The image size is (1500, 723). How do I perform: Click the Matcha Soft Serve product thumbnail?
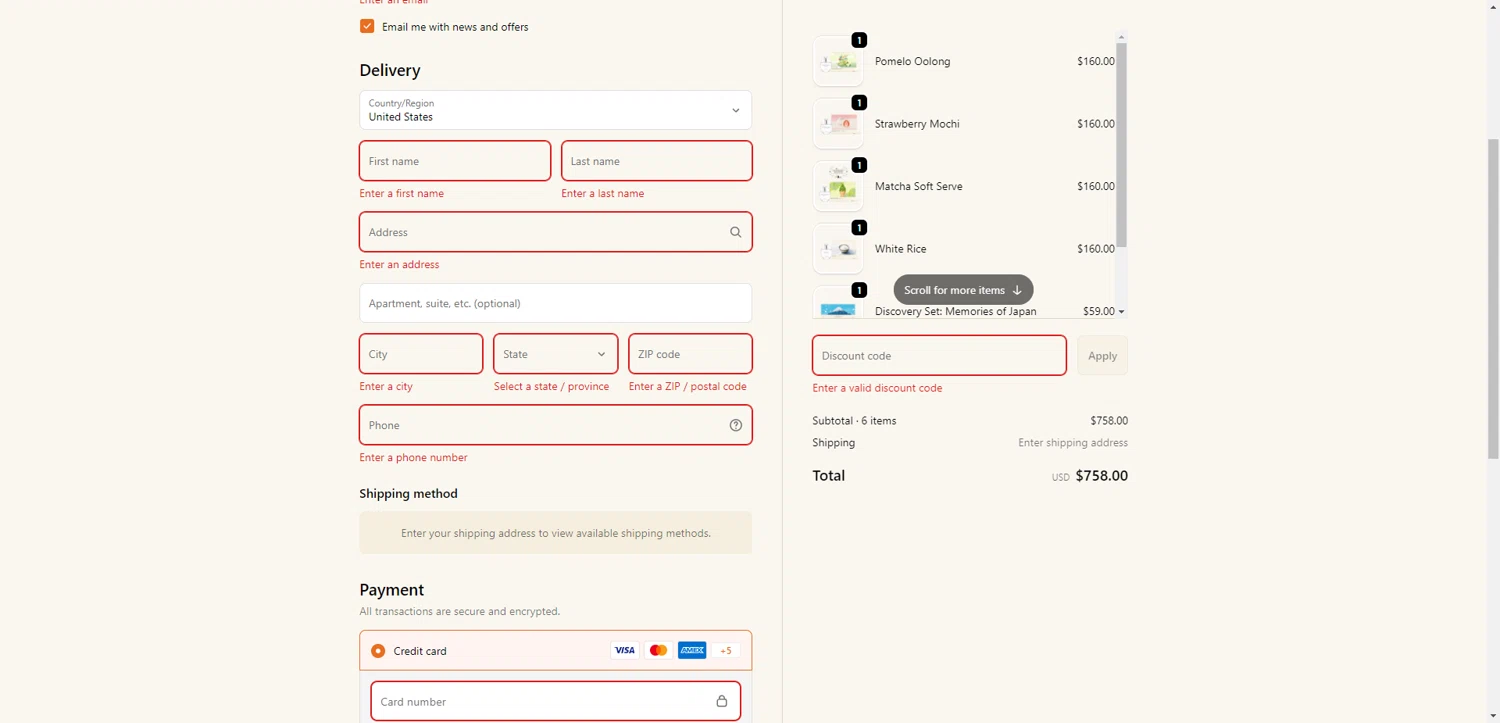(x=838, y=186)
